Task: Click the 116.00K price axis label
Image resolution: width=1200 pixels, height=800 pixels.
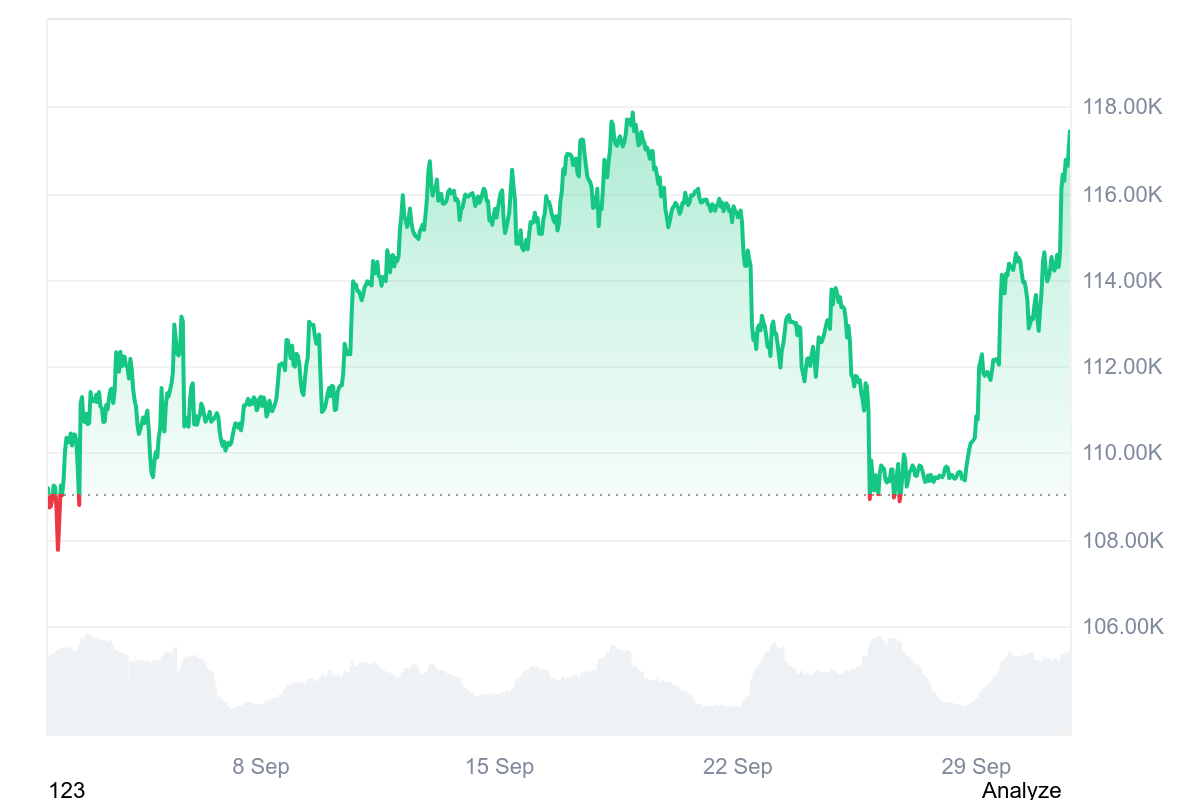Action: pos(1122,194)
